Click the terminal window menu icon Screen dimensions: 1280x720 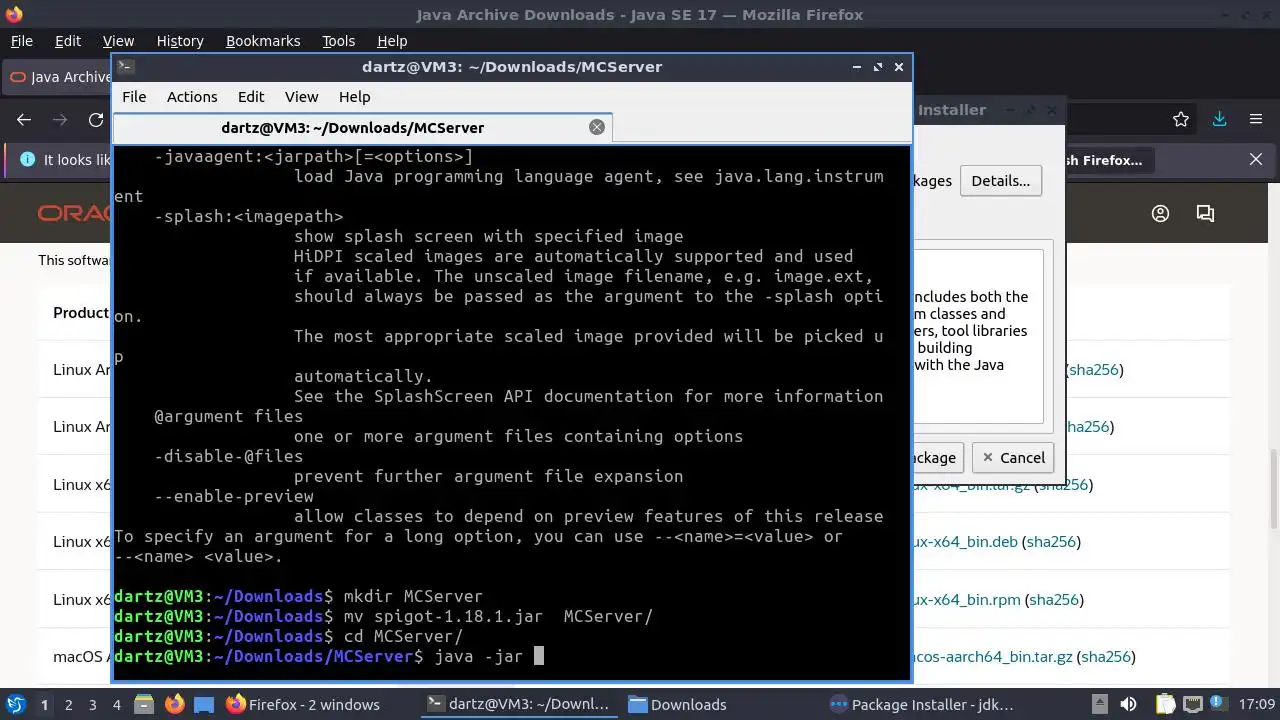point(125,67)
